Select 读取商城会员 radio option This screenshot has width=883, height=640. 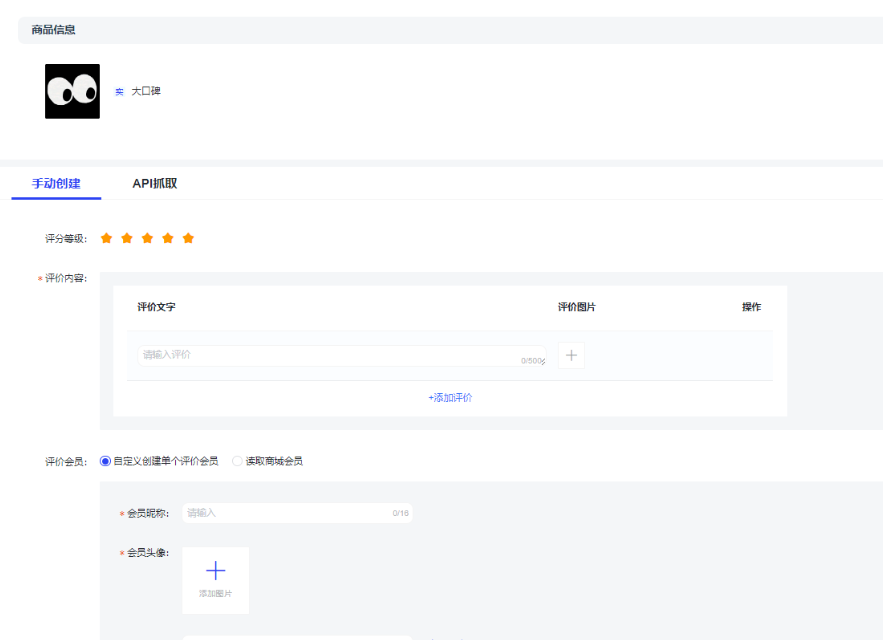[x=238, y=461]
